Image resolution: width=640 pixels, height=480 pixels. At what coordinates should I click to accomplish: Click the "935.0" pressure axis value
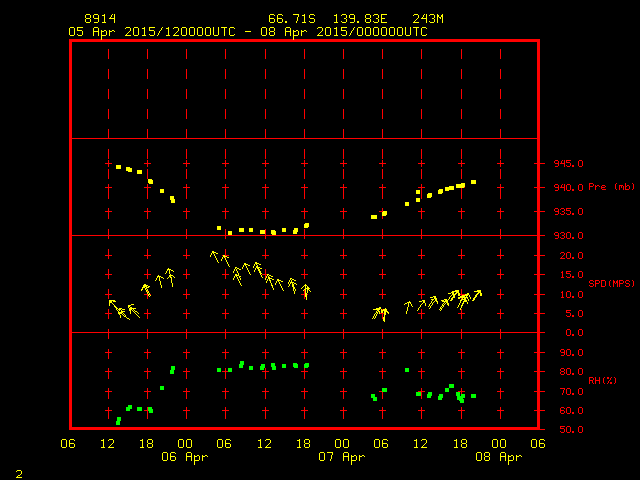(568, 212)
